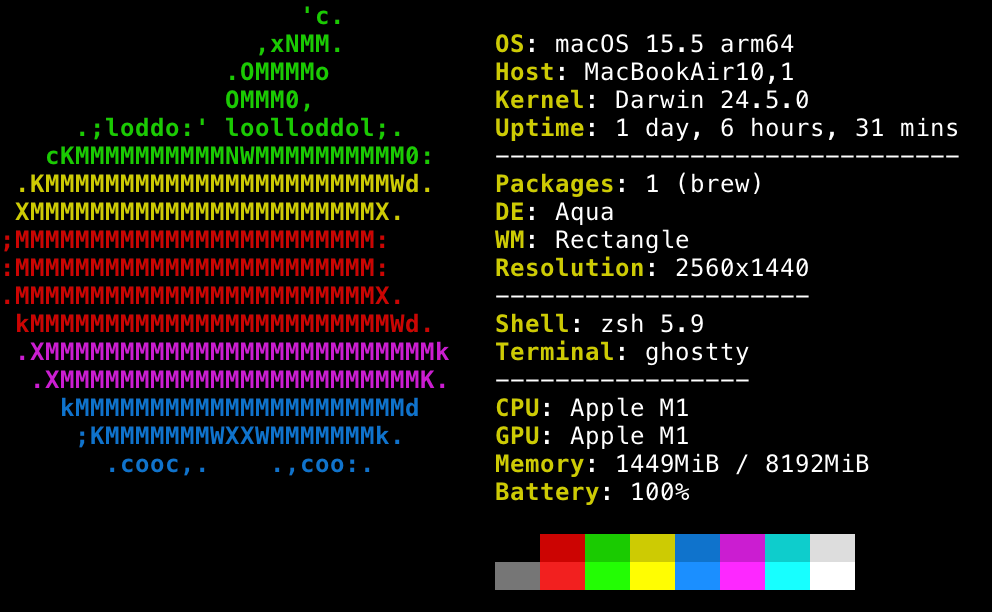This screenshot has height=612, width=992.
Task: Click the "1449MiB / 8192MiB" memory value
Action: tap(741, 464)
